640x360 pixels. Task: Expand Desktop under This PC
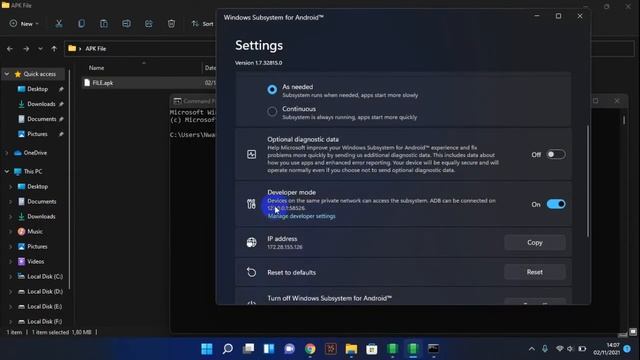tap(11, 187)
